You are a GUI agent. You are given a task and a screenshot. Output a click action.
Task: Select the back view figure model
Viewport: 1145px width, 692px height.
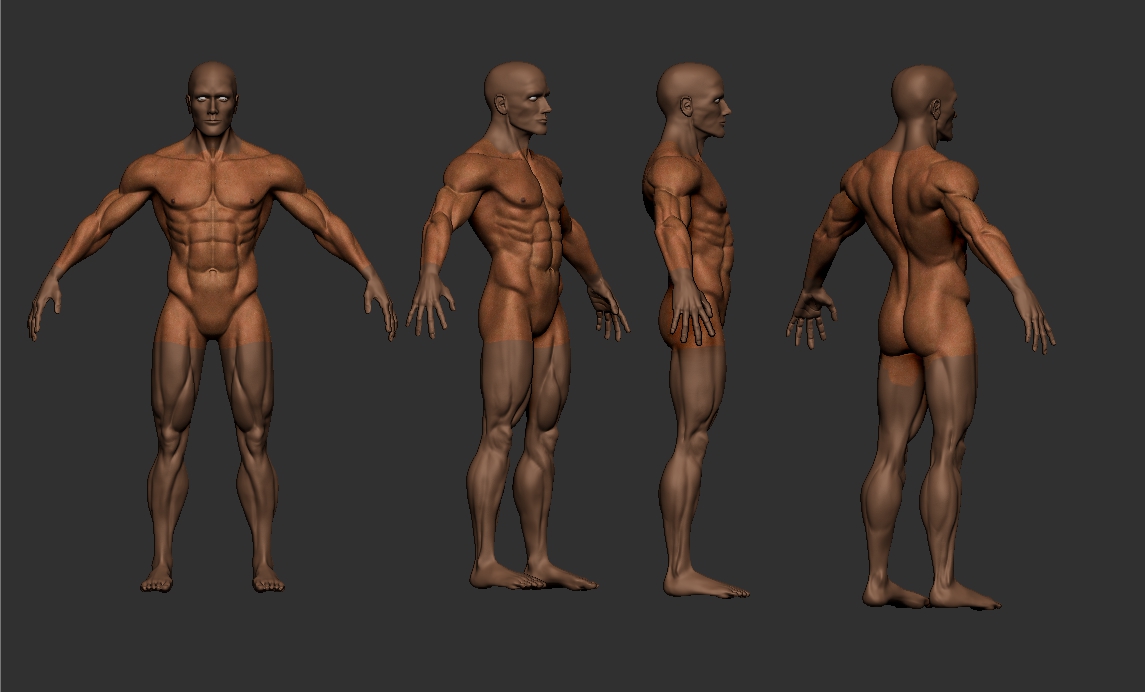click(x=922, y=337)
